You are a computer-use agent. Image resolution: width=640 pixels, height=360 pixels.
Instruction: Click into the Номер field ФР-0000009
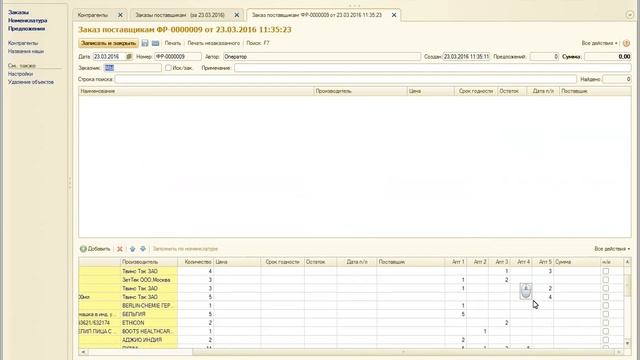178,57
